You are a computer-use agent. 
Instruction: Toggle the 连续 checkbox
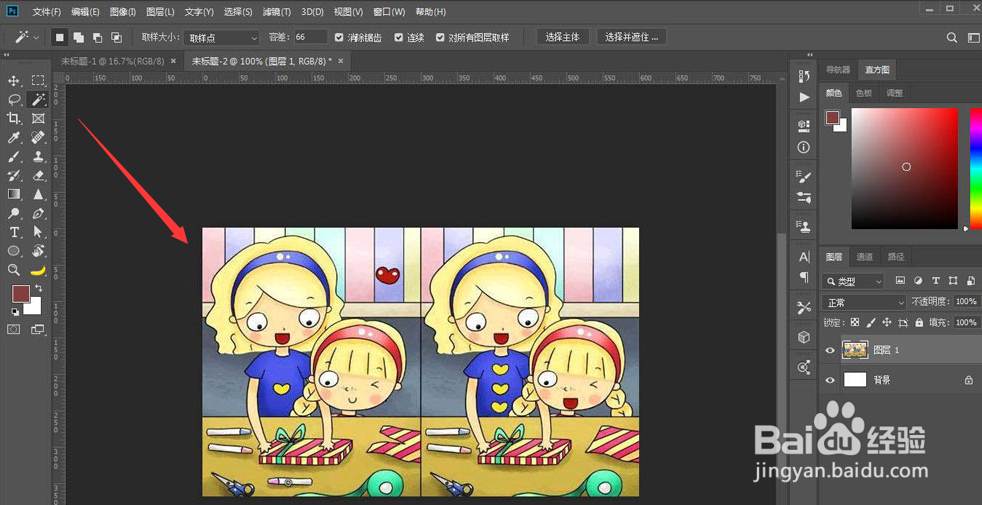pyautogui.click(x=398, y=38)
